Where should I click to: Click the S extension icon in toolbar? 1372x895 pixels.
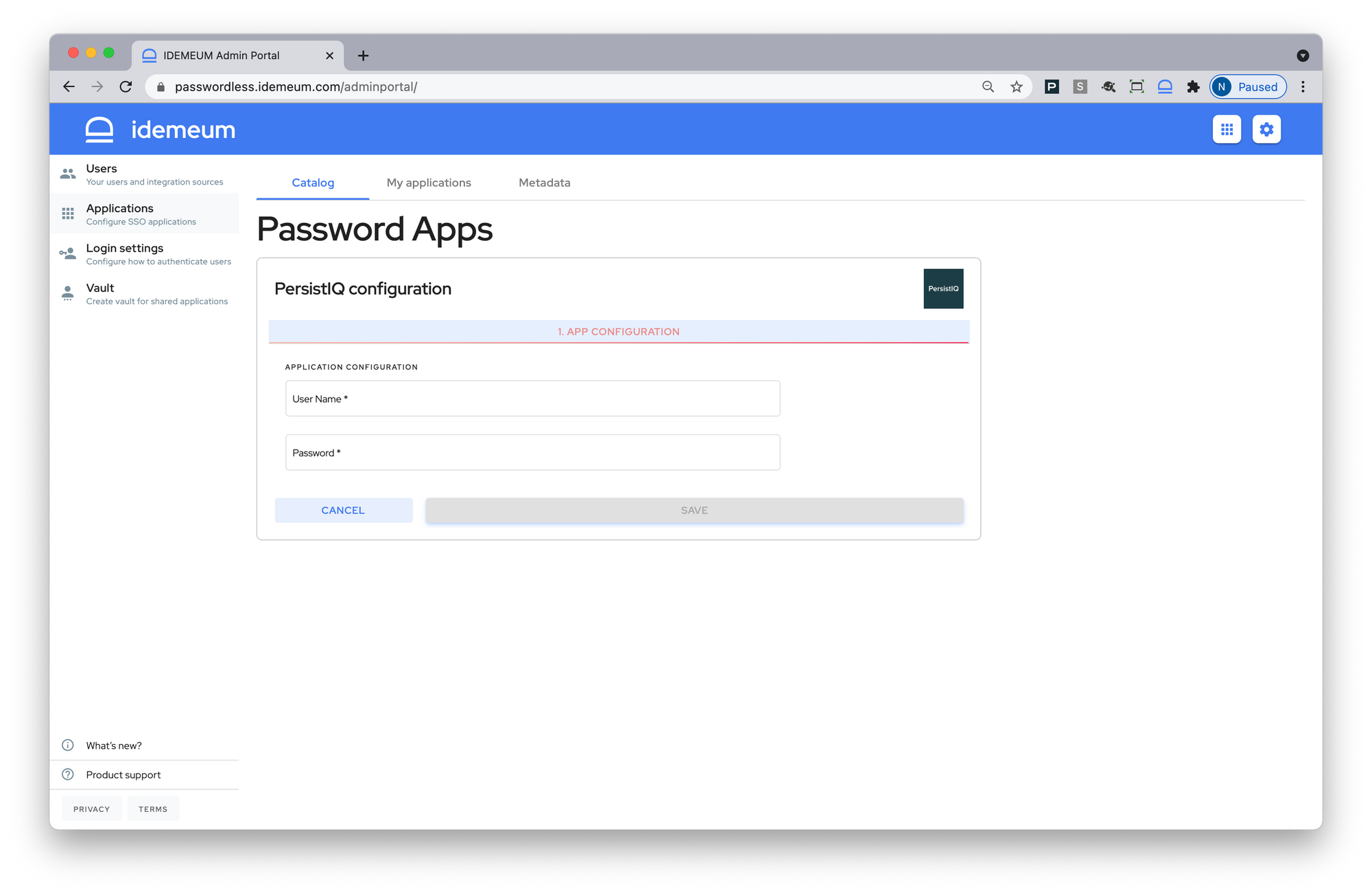pos(1080,86)
